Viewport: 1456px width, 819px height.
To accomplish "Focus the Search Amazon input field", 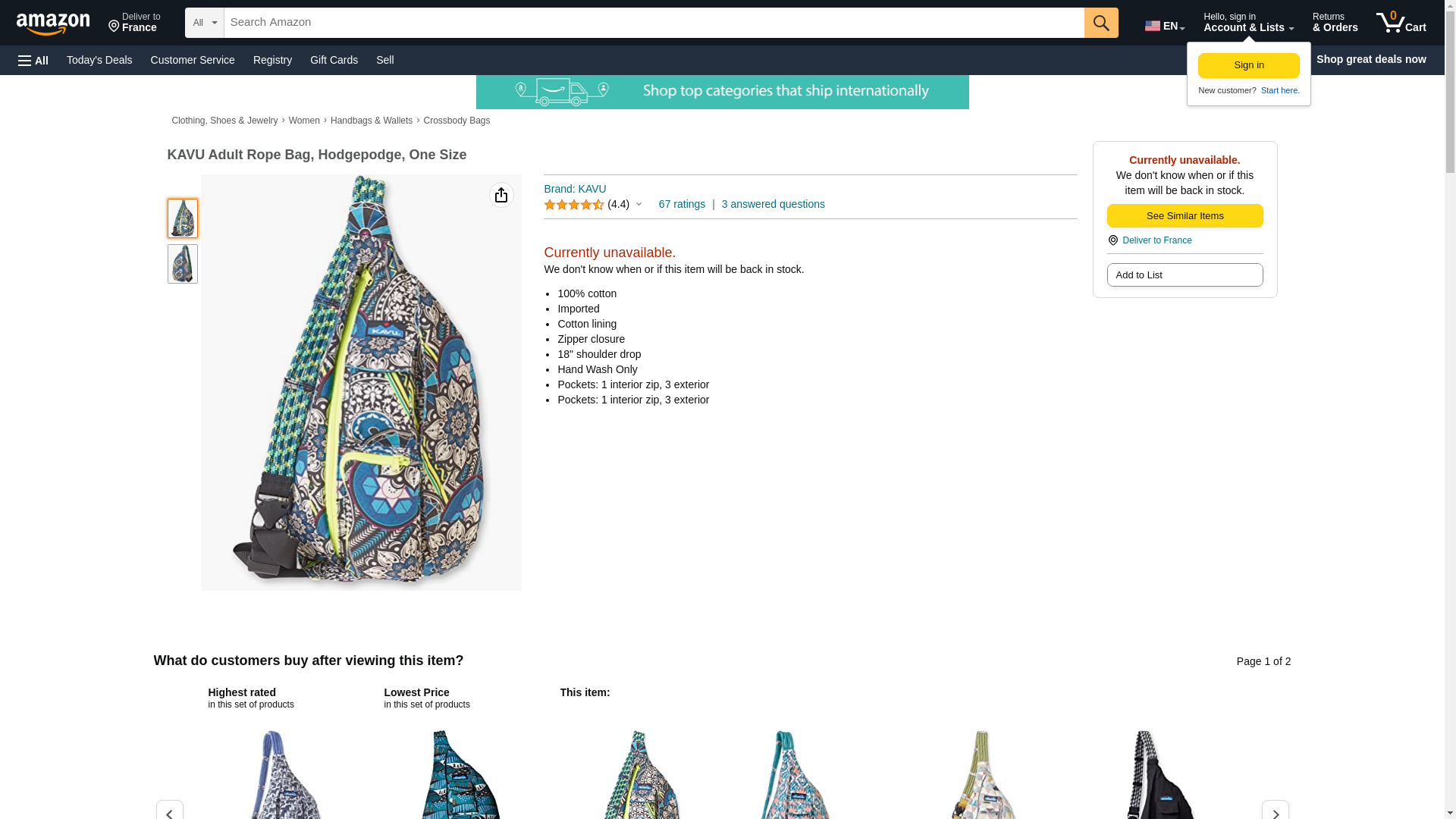I will [654, 23].
